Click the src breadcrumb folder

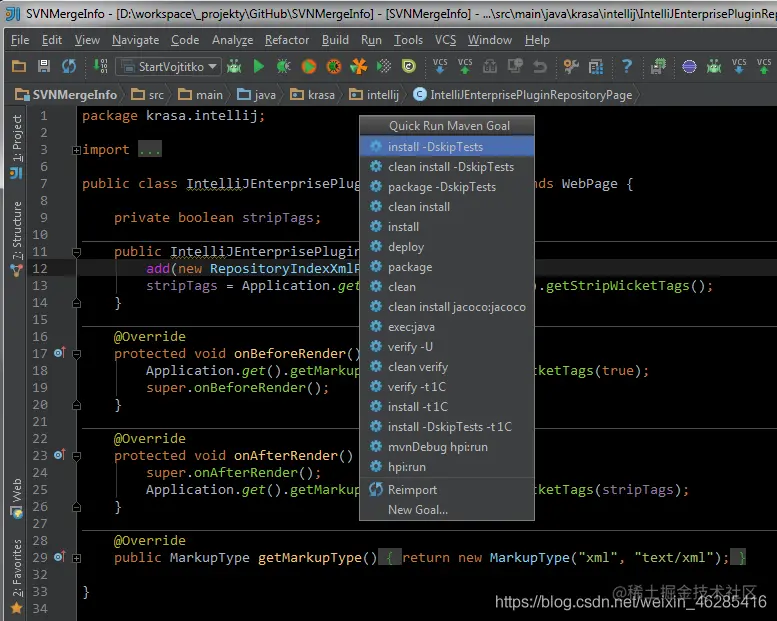pos(148,95)
